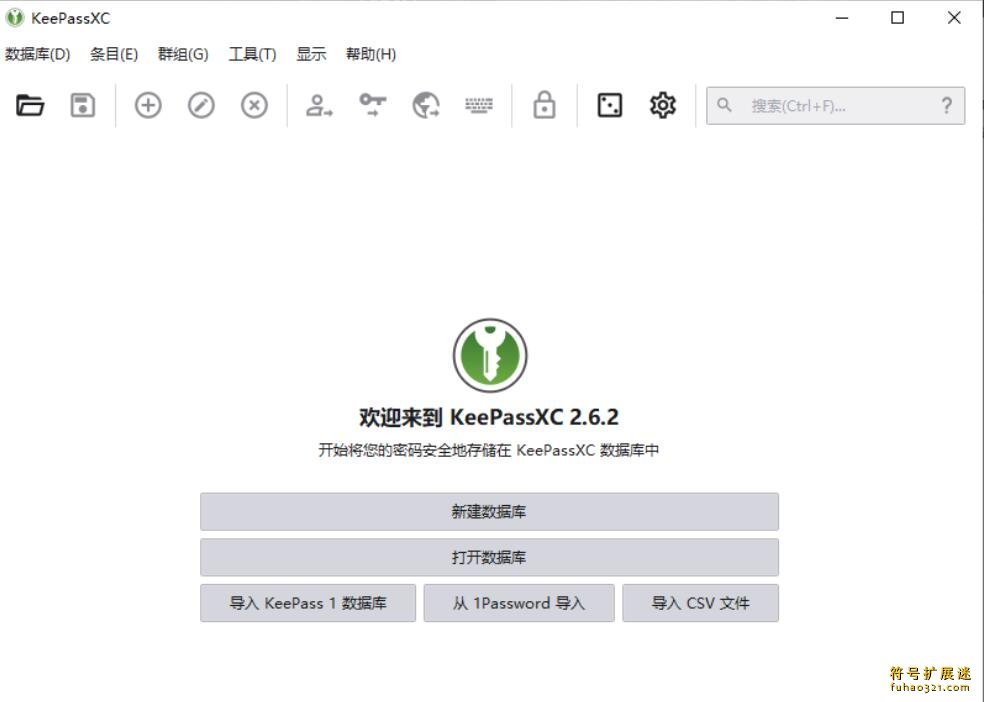Click the search help question mark
This screenshot has height=702, width=985.
point(947,106)
